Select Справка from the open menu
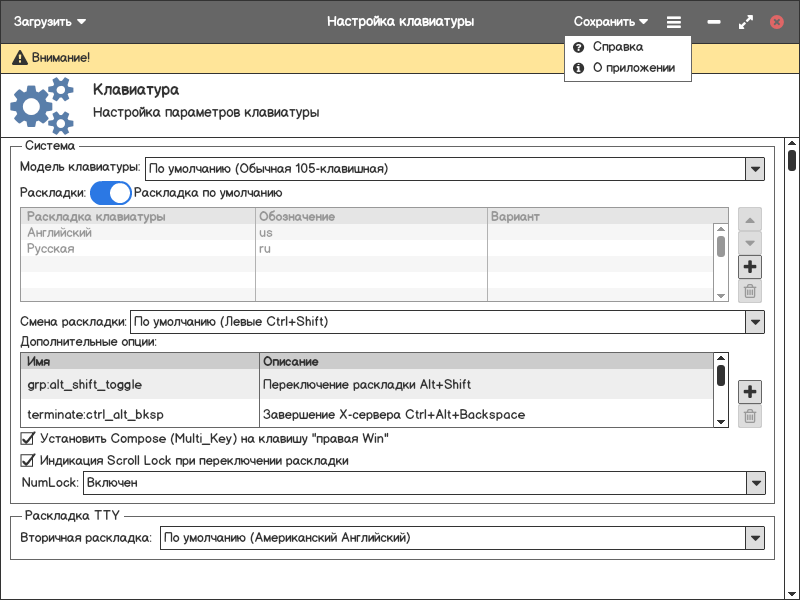The height and width of the screenshot is (600, 800). click(617, 47)
